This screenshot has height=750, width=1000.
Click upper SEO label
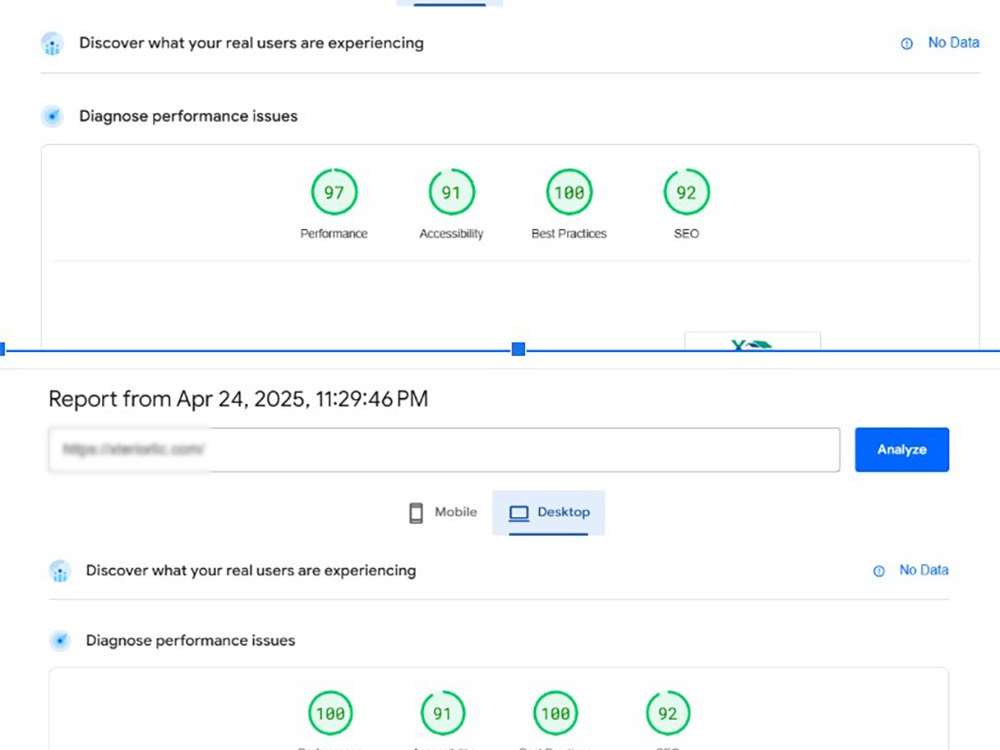pos(686,233)
